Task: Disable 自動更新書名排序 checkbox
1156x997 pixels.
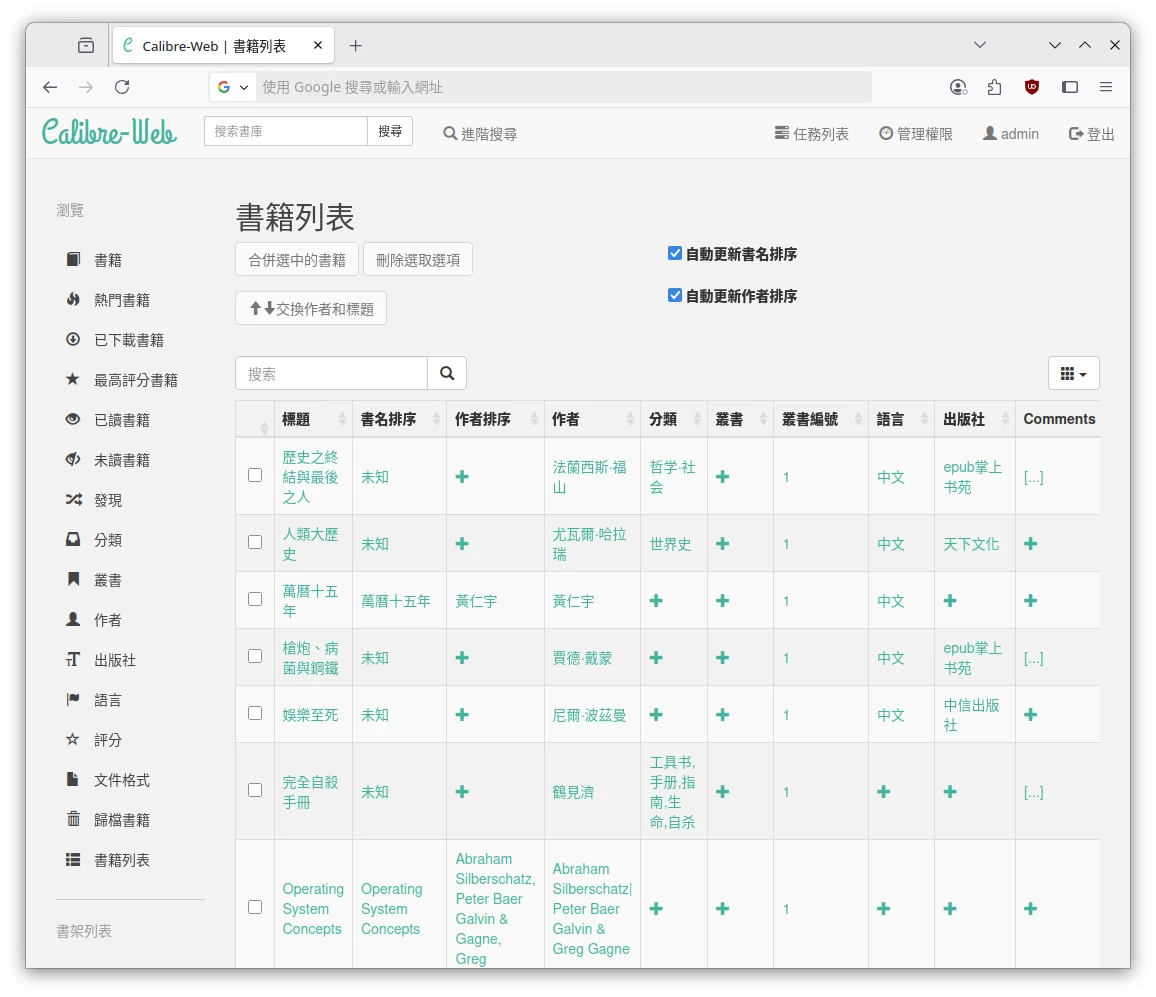Action: 675,254
